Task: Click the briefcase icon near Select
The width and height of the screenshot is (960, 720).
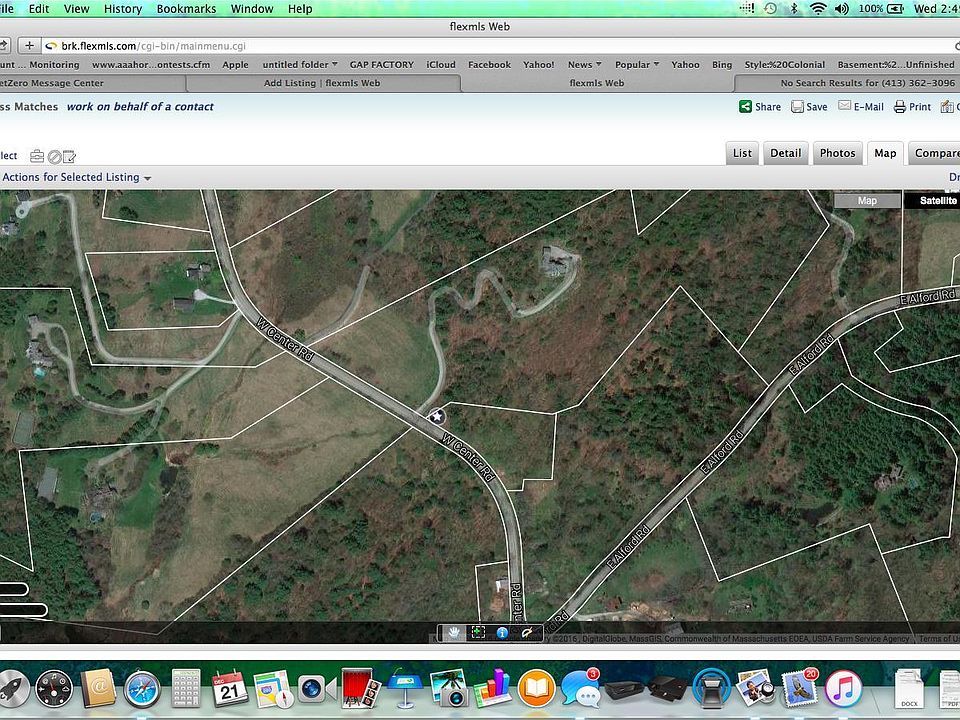Action: coord(37,156)
